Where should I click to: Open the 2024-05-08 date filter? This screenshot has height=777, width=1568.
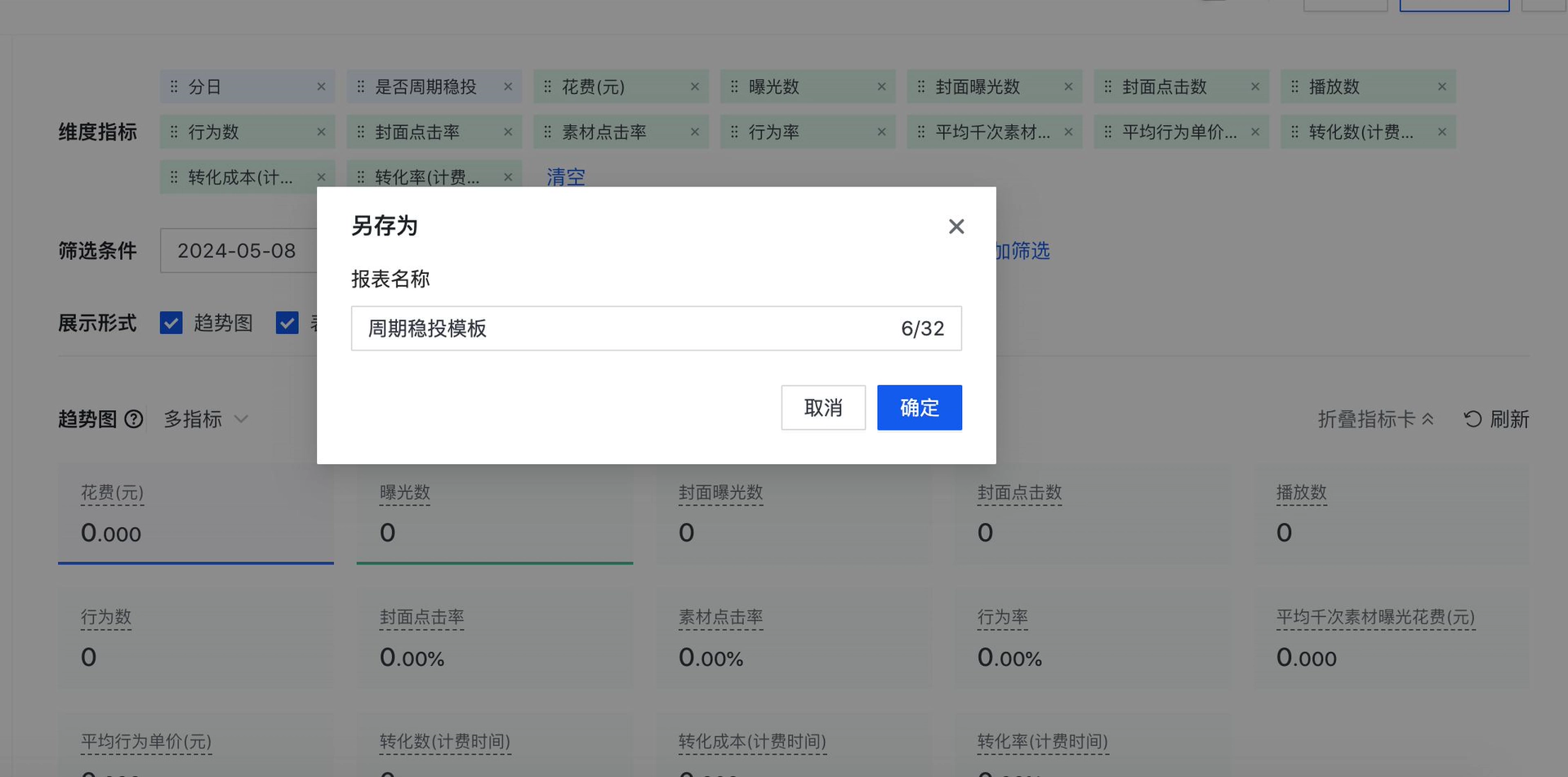(x=238, y=250)
